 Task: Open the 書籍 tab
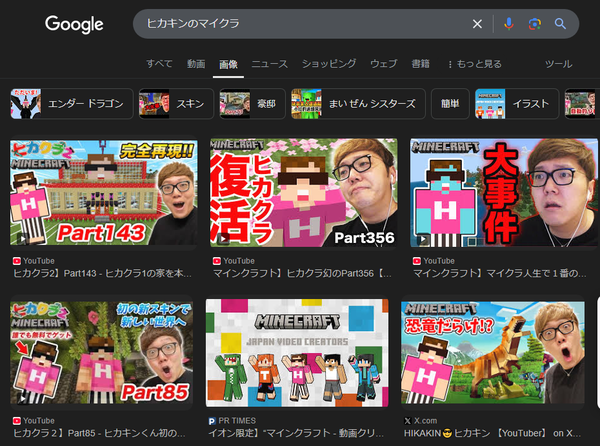420,63
